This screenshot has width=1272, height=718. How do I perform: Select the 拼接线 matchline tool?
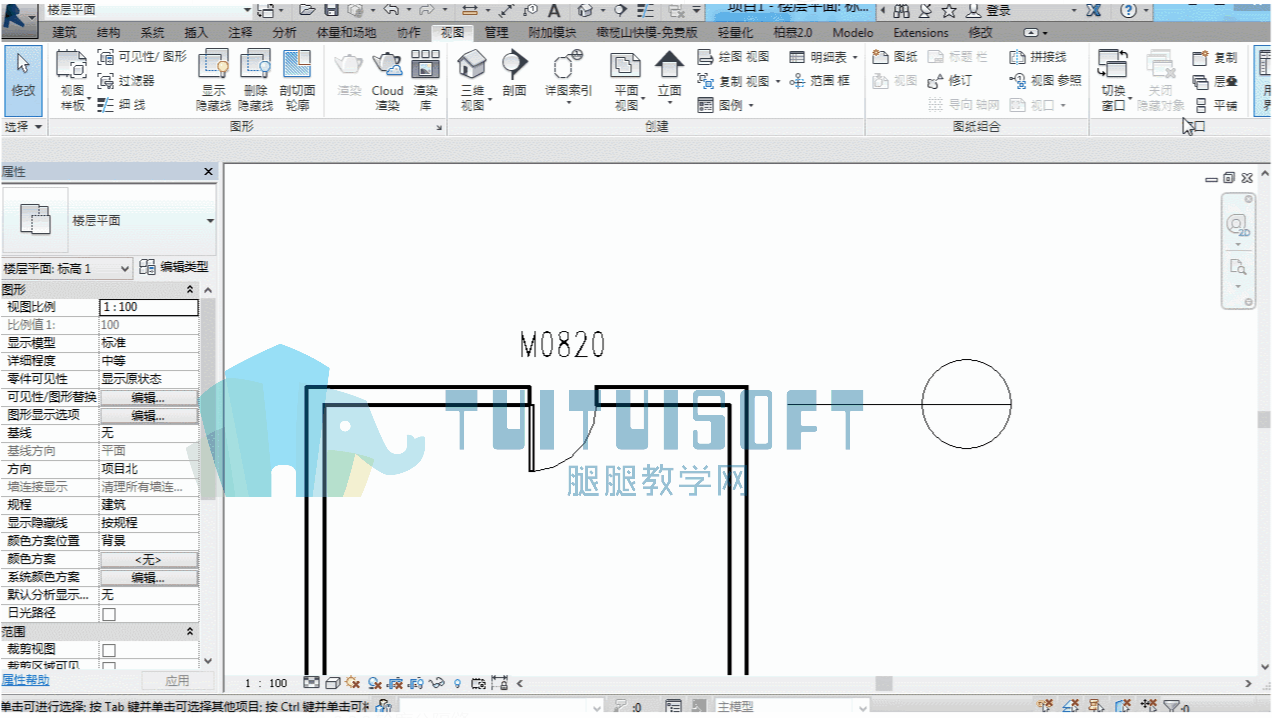coord(1038,57)
